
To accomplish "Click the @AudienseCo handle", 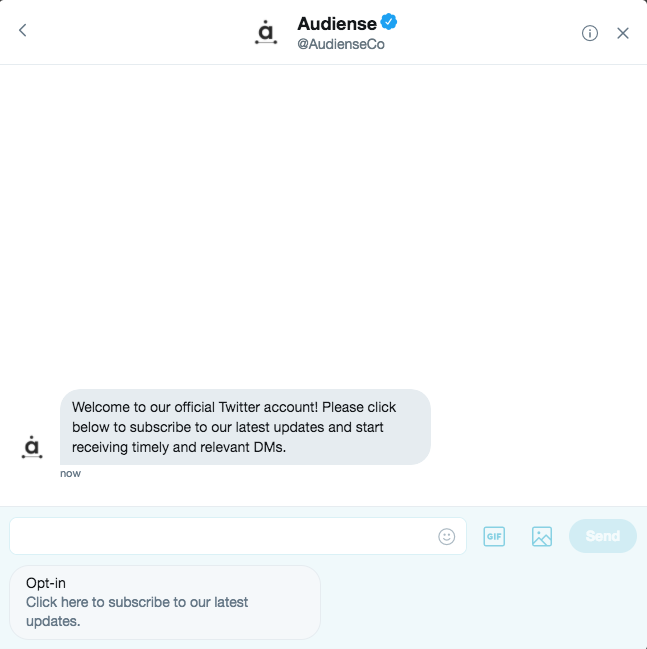I will (341, 44).
